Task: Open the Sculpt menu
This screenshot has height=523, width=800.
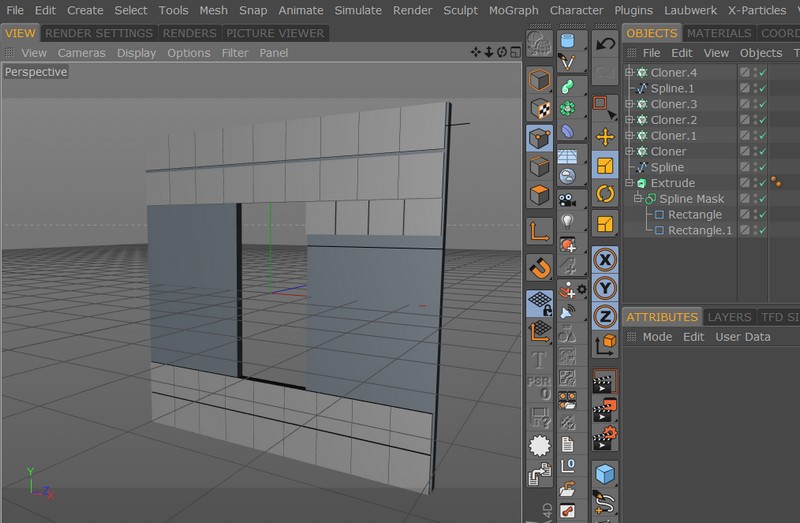Action: tap(460, 10)
